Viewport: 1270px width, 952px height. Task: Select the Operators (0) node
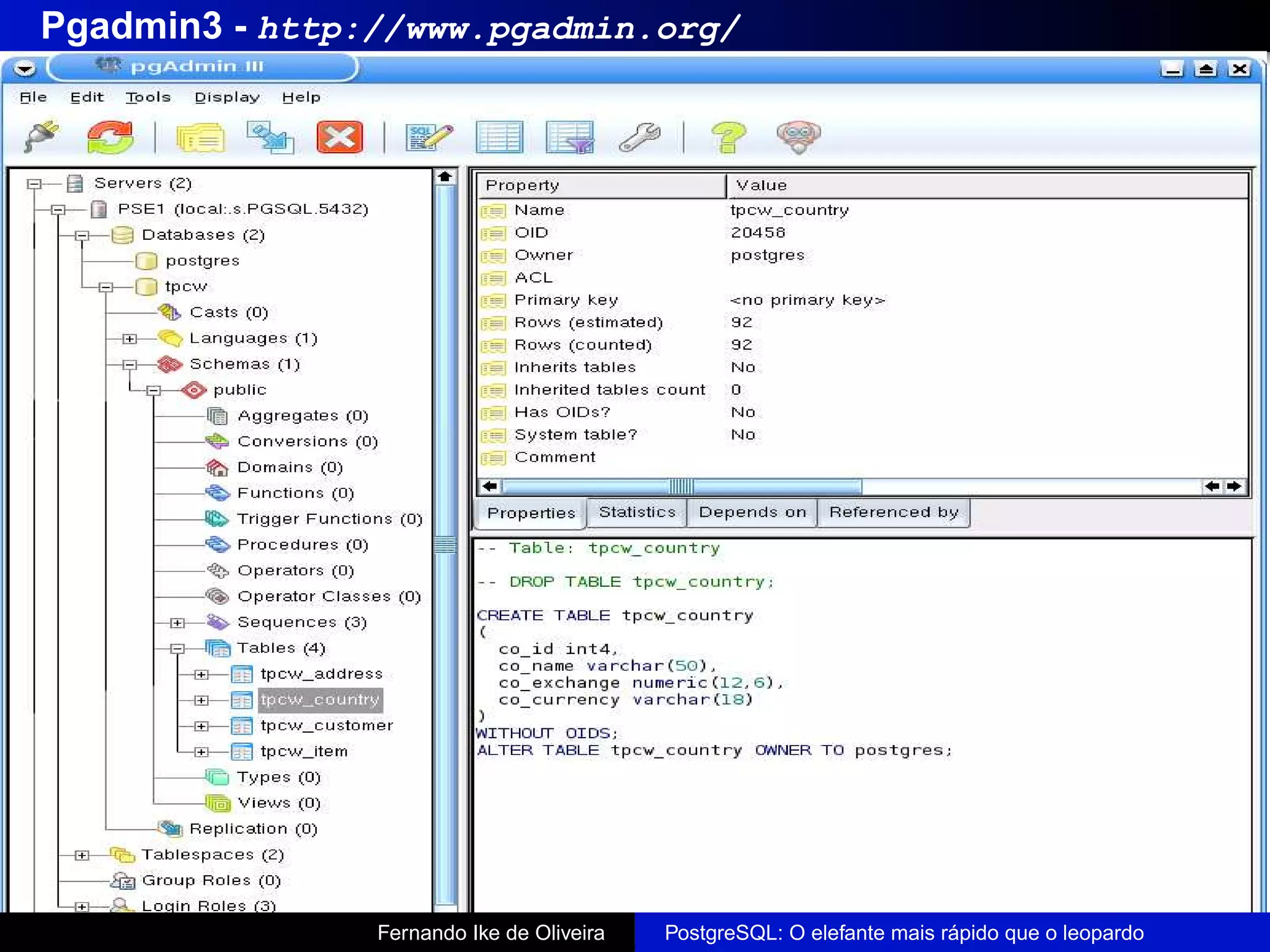[x=295, y=571]
